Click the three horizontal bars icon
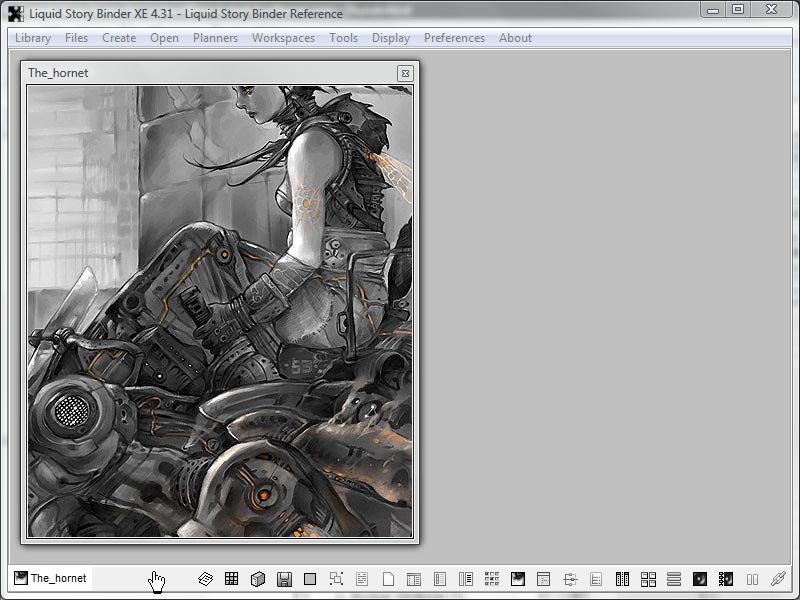The image size is (800, 600). pyautogui.click(x=674, y=578)
